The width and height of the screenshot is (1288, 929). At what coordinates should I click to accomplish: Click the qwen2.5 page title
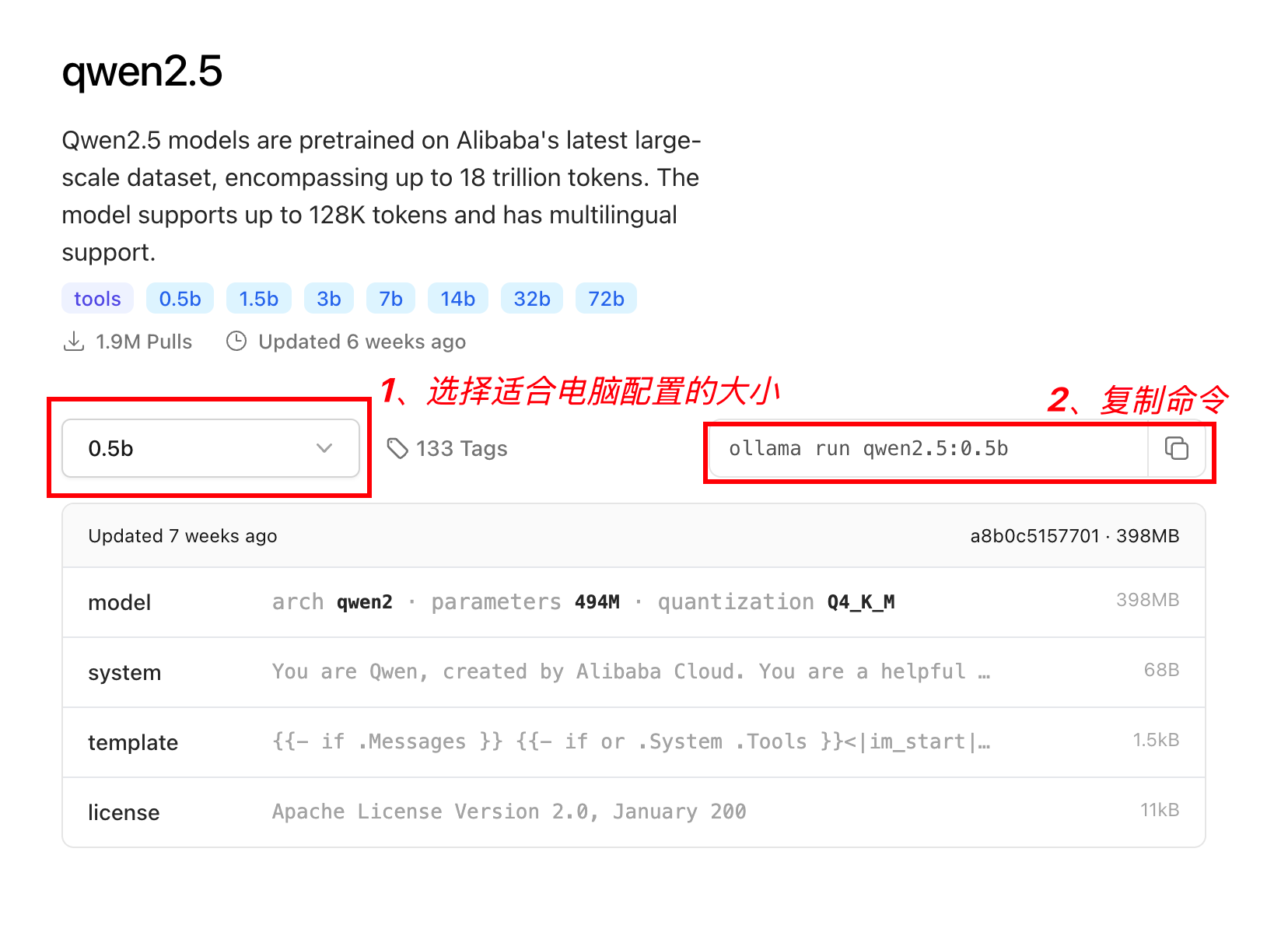click(142, 71)
